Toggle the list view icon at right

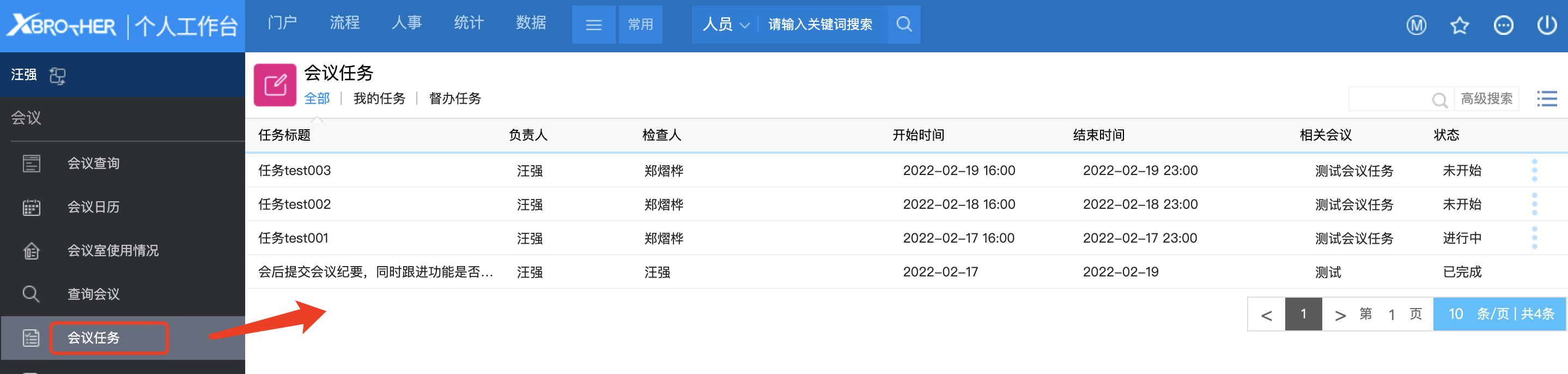point(1546,99)
